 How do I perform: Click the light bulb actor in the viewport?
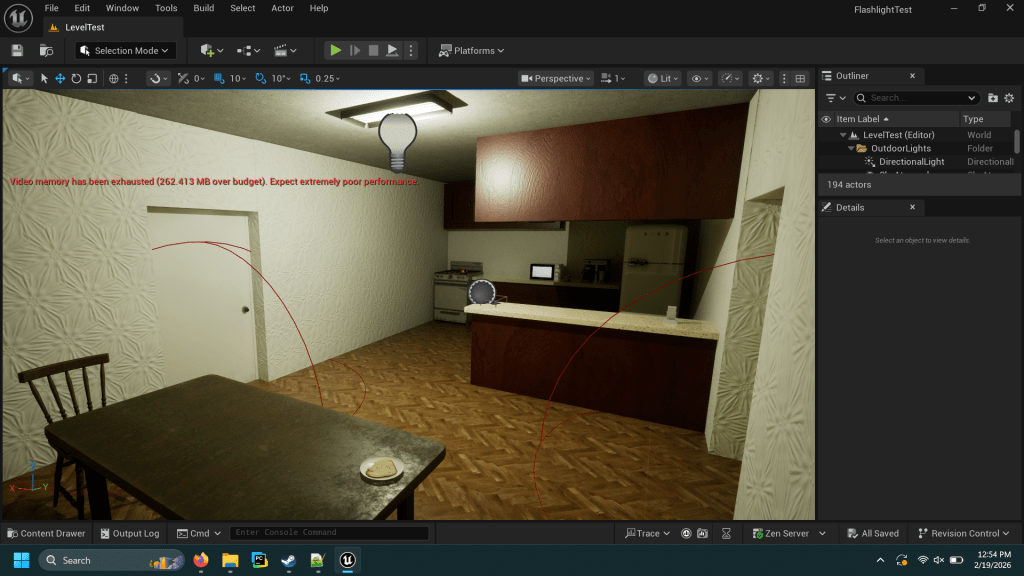[x=395, y=141]
